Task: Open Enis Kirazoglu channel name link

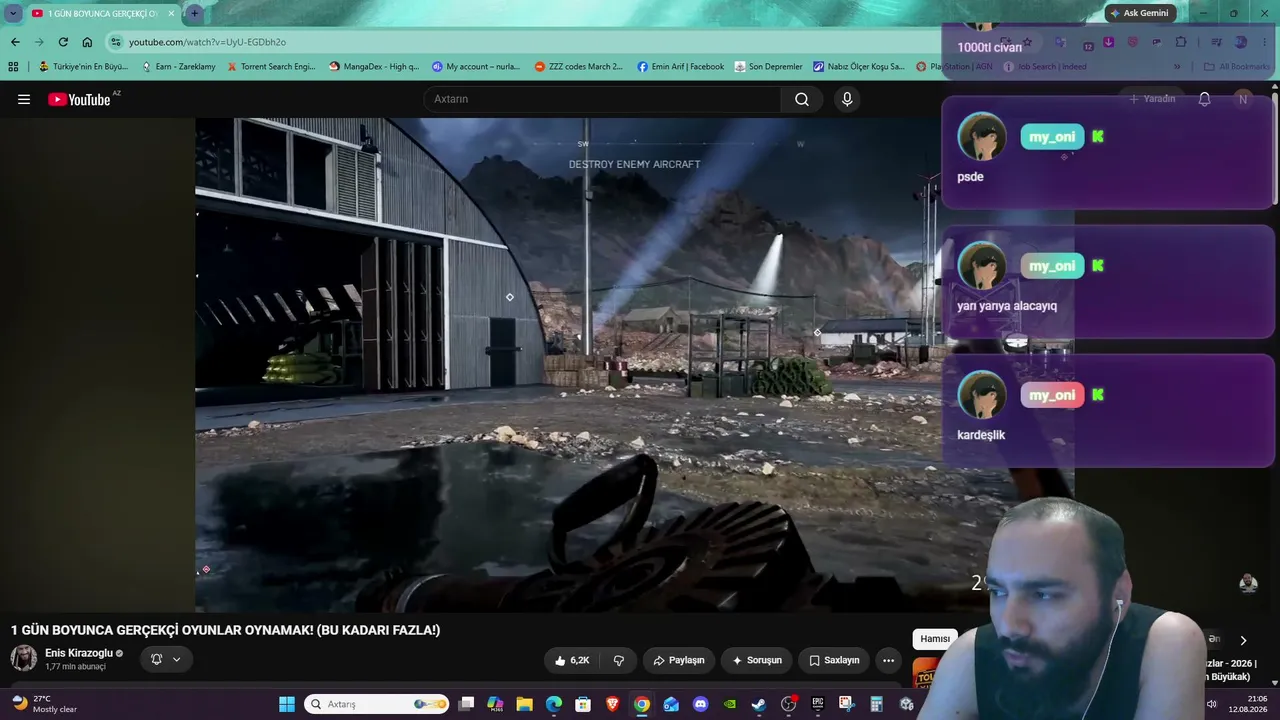Action: [x=79, y=653]
